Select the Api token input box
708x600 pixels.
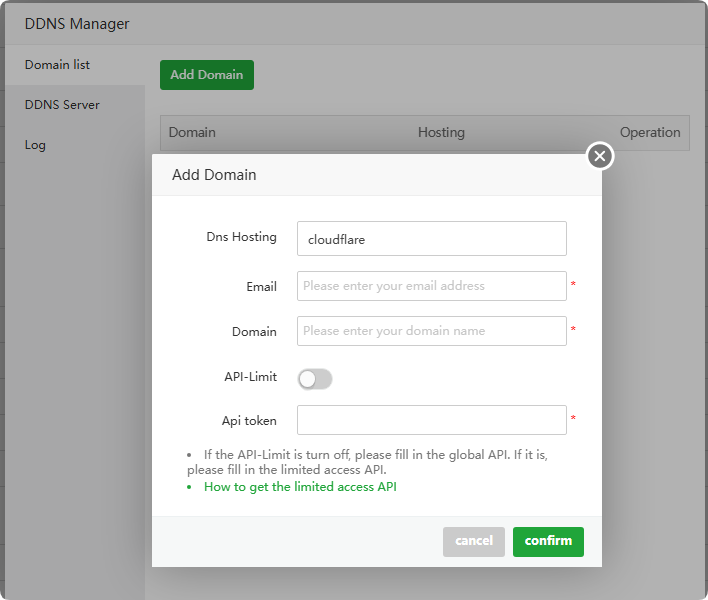coord(431,420)
